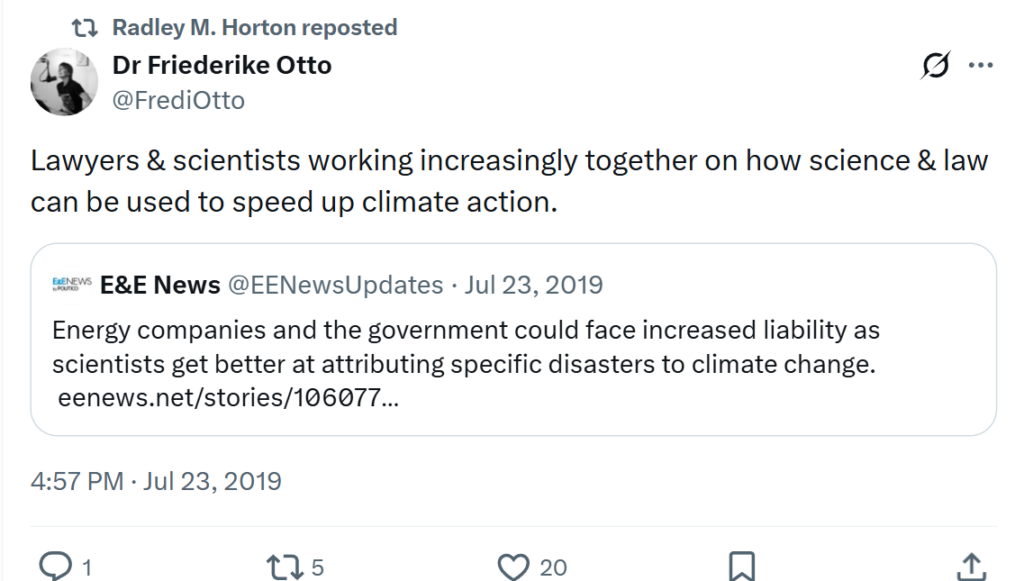Open the three-dot more options menu

981,65
